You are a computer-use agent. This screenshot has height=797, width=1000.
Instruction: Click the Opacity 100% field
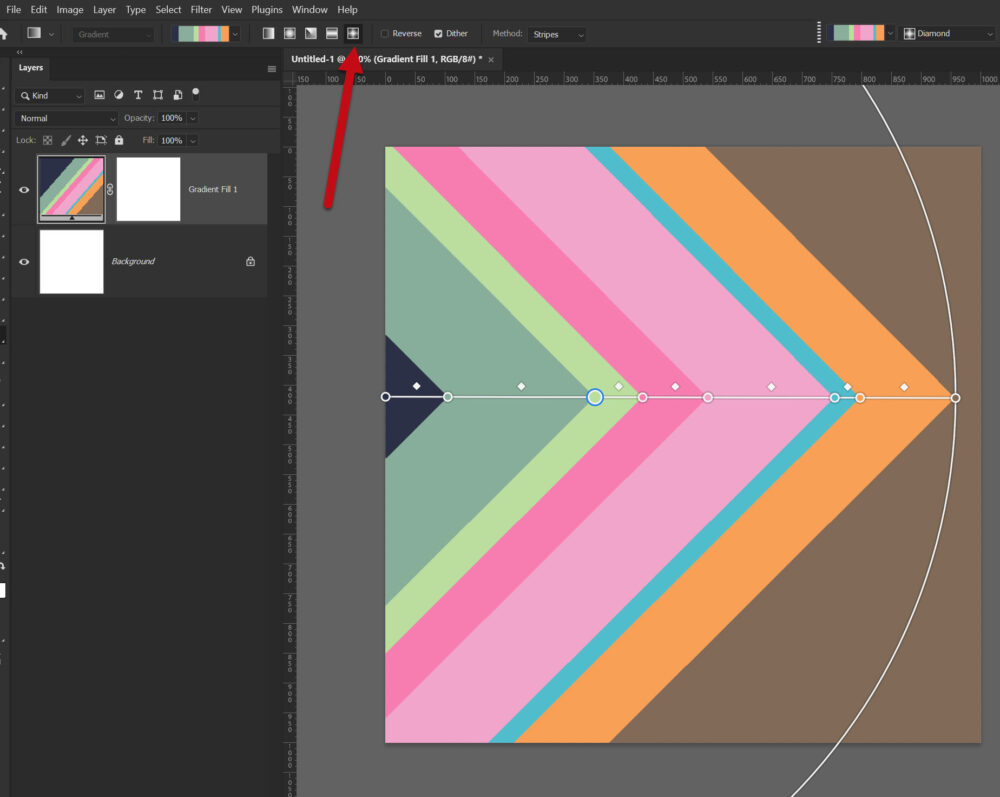[172, 118]
